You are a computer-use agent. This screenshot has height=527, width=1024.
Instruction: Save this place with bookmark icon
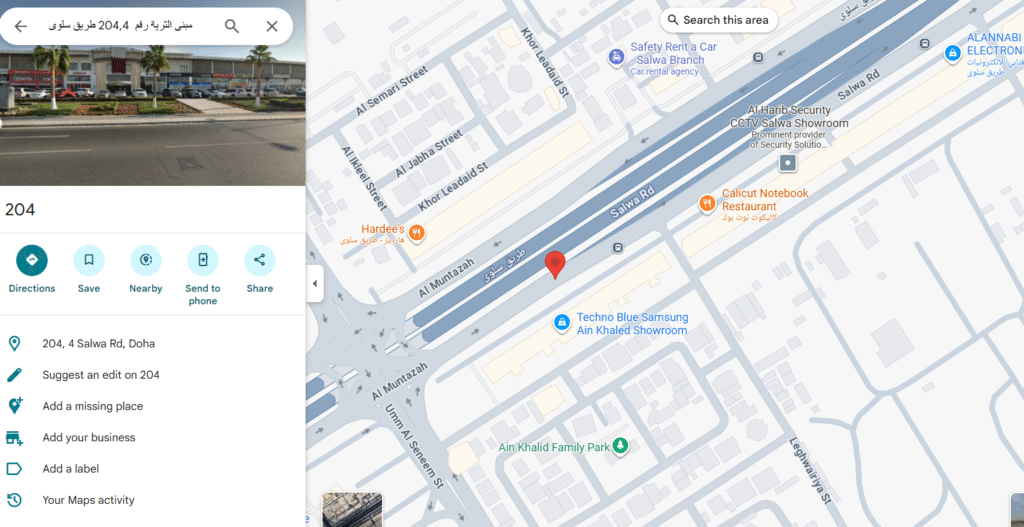point(89,260)
